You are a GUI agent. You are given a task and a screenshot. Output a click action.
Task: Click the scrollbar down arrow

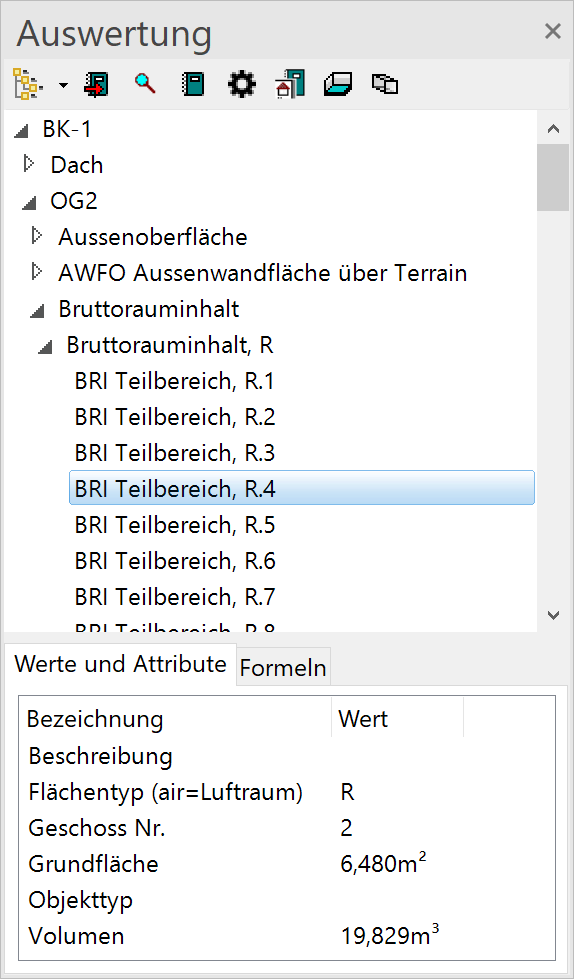(x=553, y=616)
